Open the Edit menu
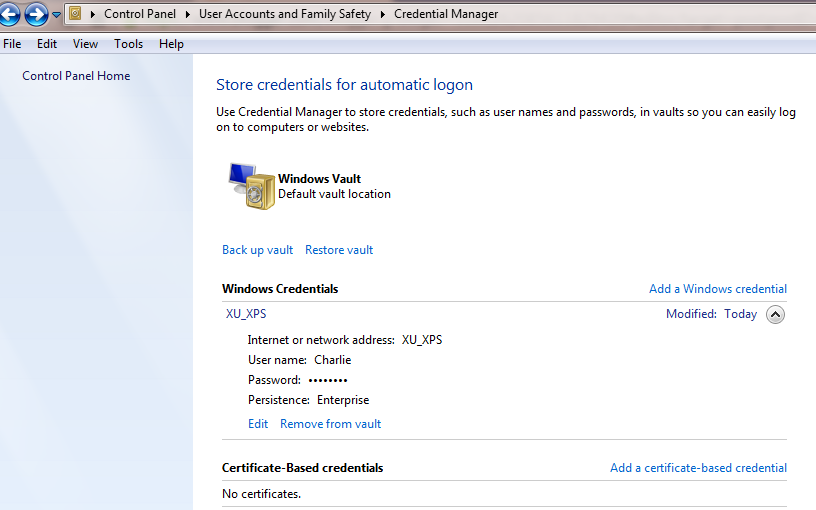This screenshot has height=510, width=816. [x=47, y=44]
